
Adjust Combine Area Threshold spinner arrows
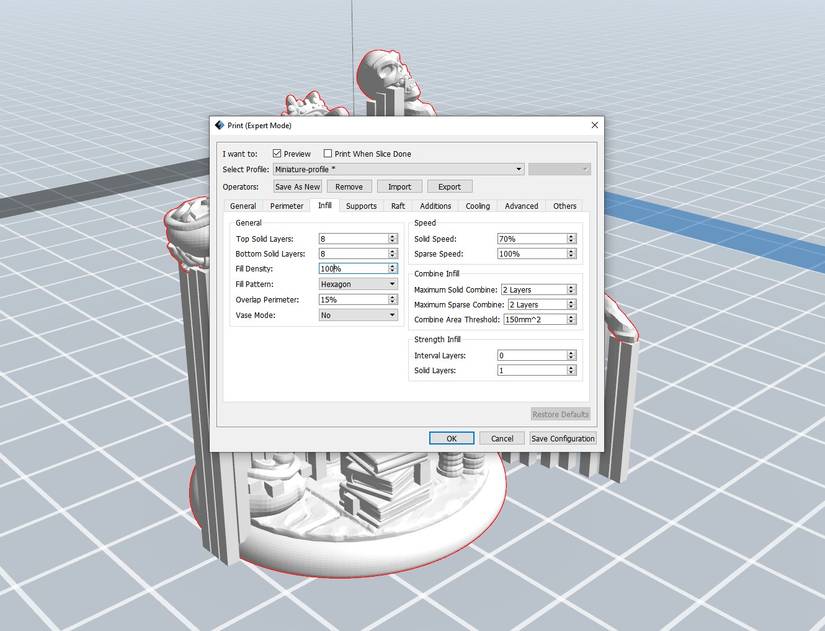click(571, 319)
